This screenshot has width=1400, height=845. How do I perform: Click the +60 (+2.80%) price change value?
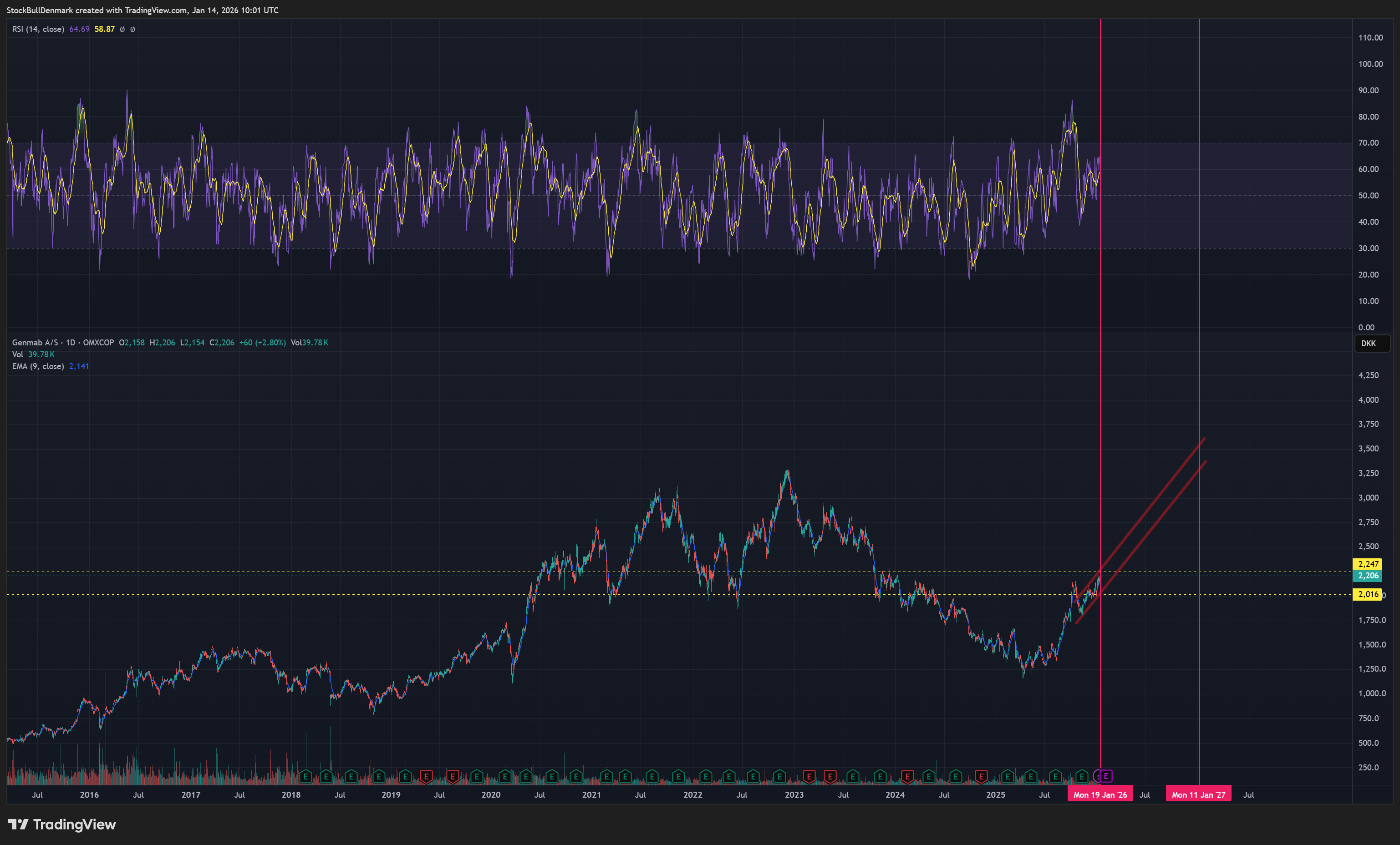[263, 343]
